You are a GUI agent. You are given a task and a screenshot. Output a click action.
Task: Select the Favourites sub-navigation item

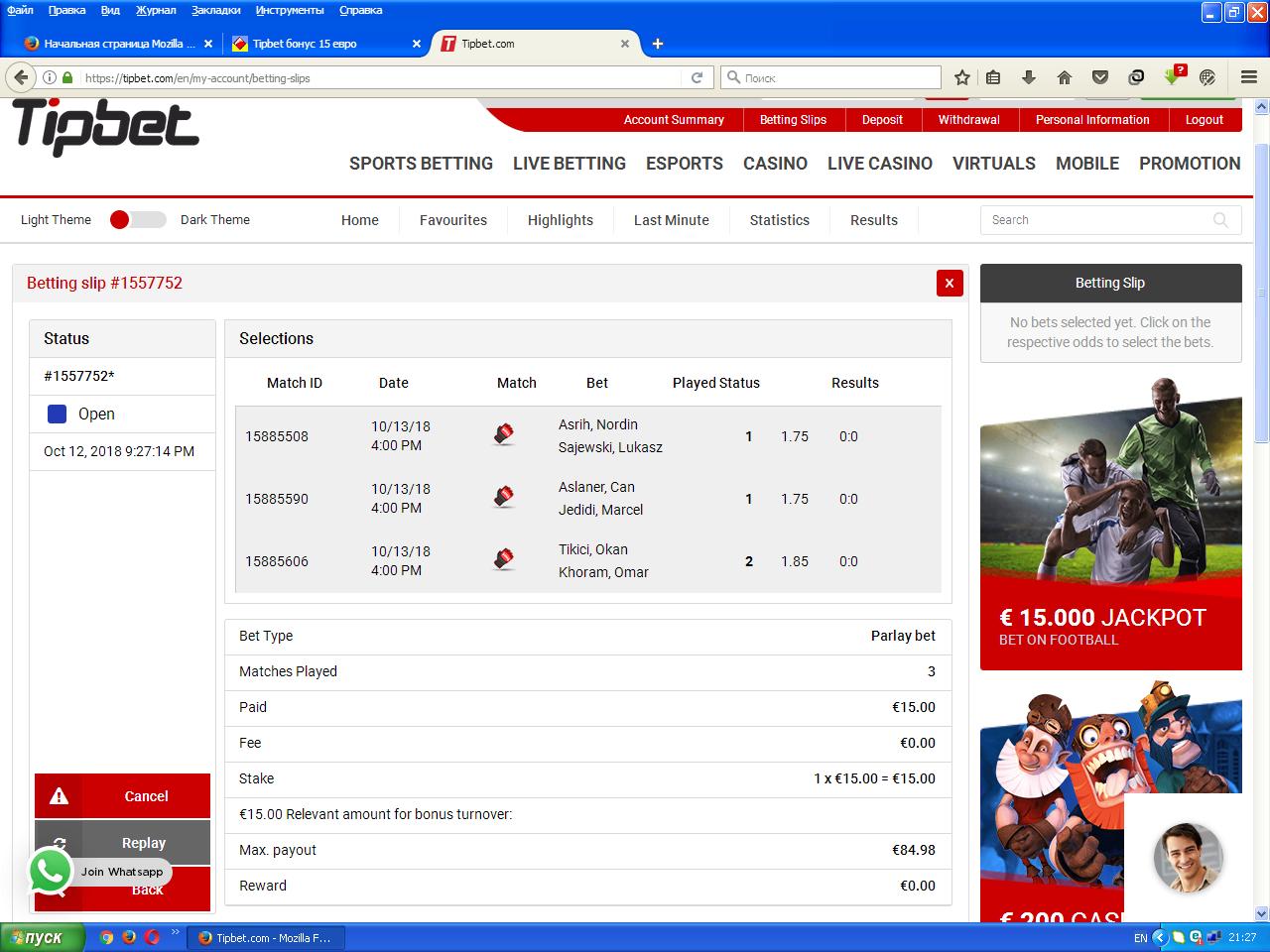point(453,220)
